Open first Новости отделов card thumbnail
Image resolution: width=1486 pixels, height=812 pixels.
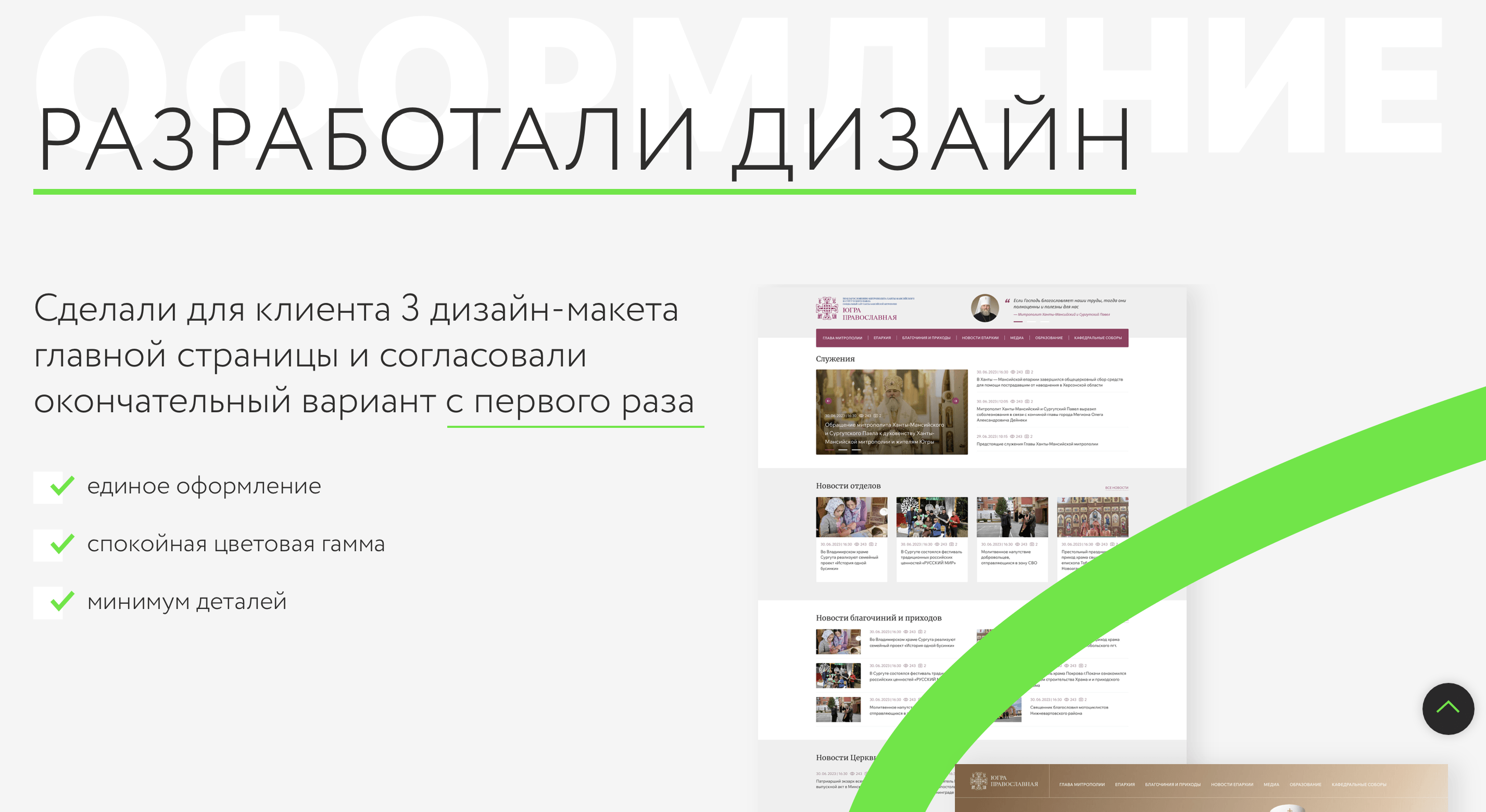851,517
